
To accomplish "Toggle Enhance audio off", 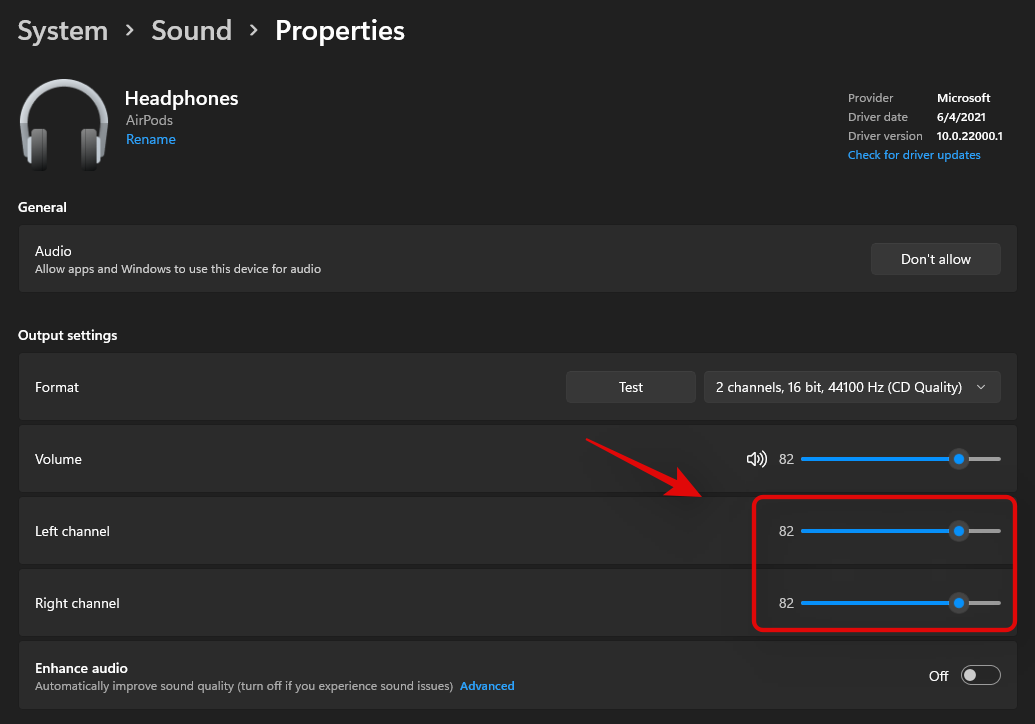I will coord(981,675).
